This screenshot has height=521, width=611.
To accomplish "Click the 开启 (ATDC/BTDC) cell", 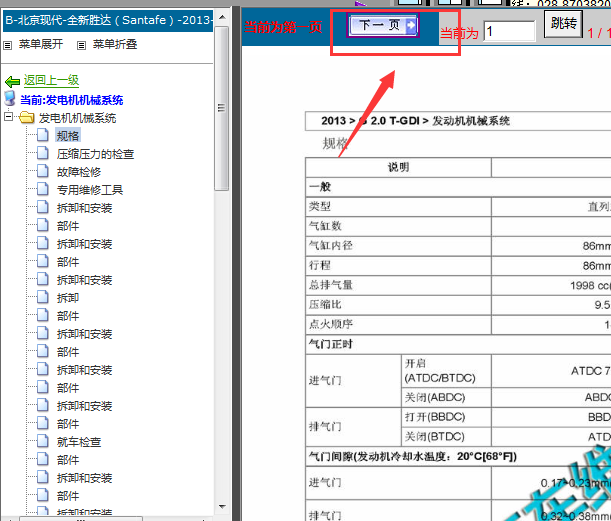I will pyautogui.click(x=446, y=371).
